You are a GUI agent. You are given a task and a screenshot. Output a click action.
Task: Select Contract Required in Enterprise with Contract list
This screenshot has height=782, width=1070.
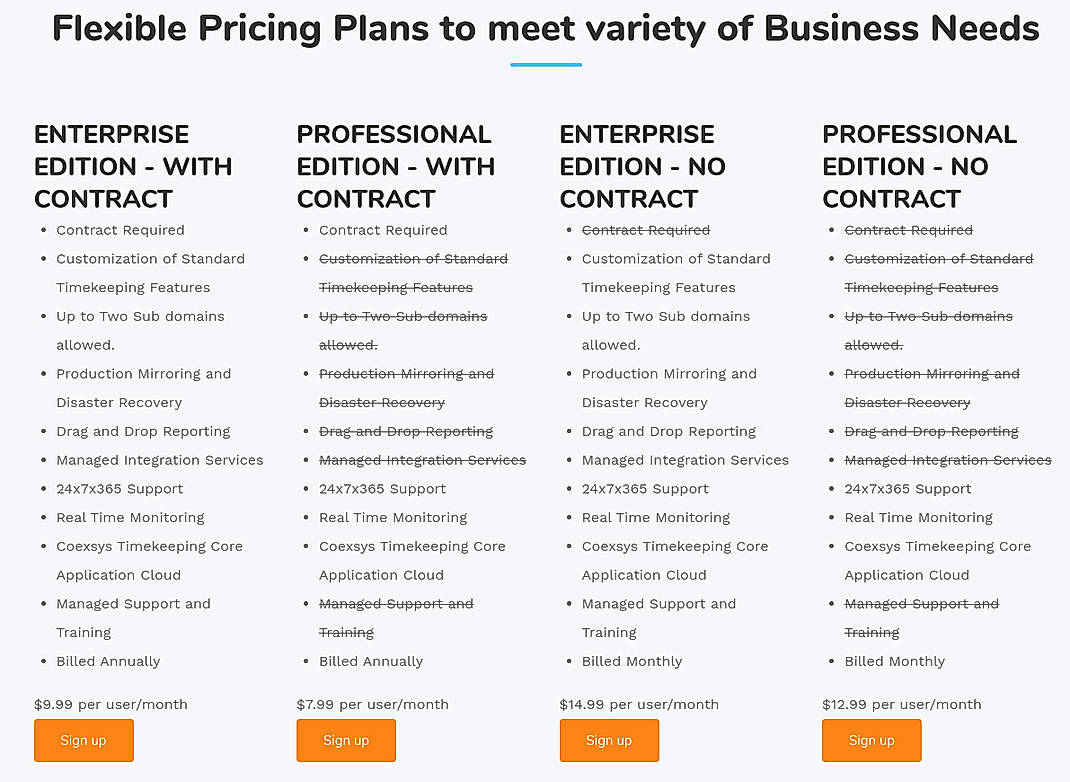[x=120, y=230]
